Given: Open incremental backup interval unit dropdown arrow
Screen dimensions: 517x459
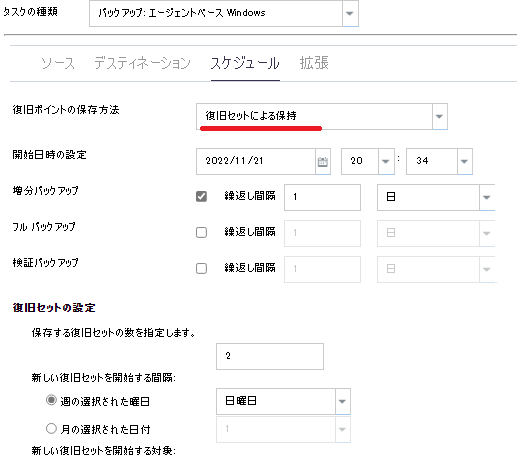Looking at the screenshot, I should click(x=487, y=197).
